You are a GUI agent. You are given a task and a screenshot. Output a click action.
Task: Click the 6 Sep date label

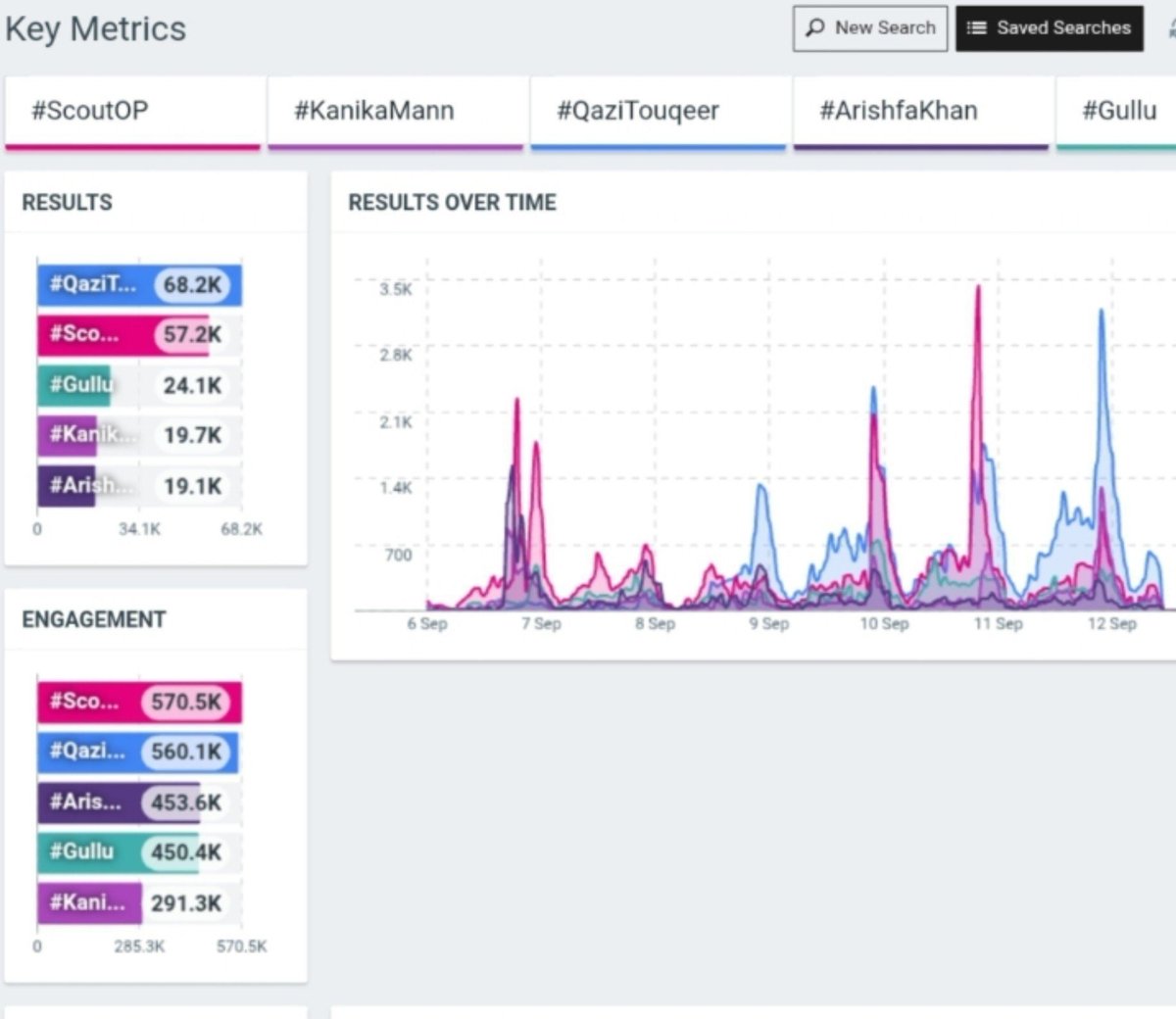[426, 624]
